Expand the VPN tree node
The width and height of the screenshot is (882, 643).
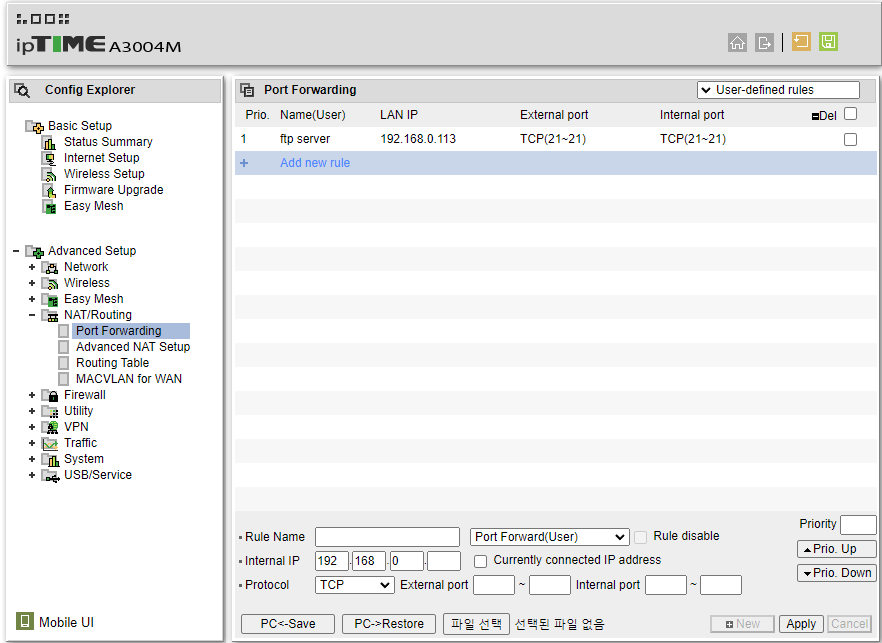click(32, 427)
